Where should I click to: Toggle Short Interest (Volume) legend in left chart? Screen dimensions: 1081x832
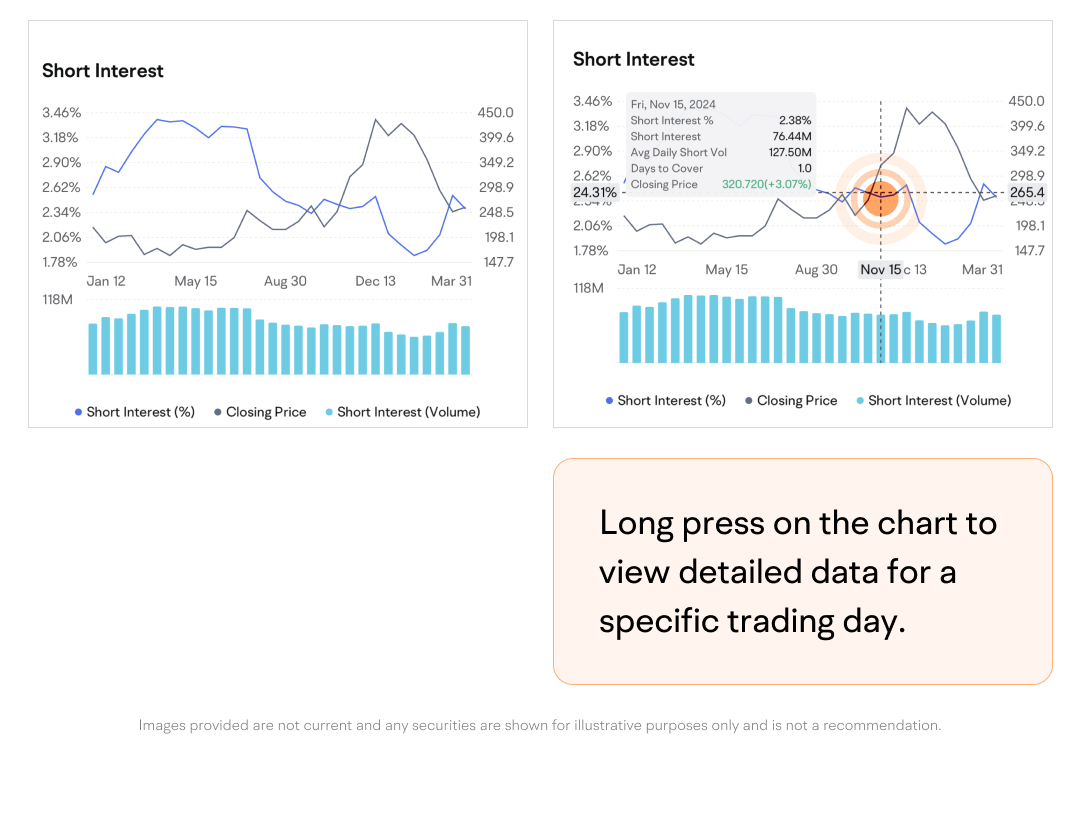pos(402,412)
